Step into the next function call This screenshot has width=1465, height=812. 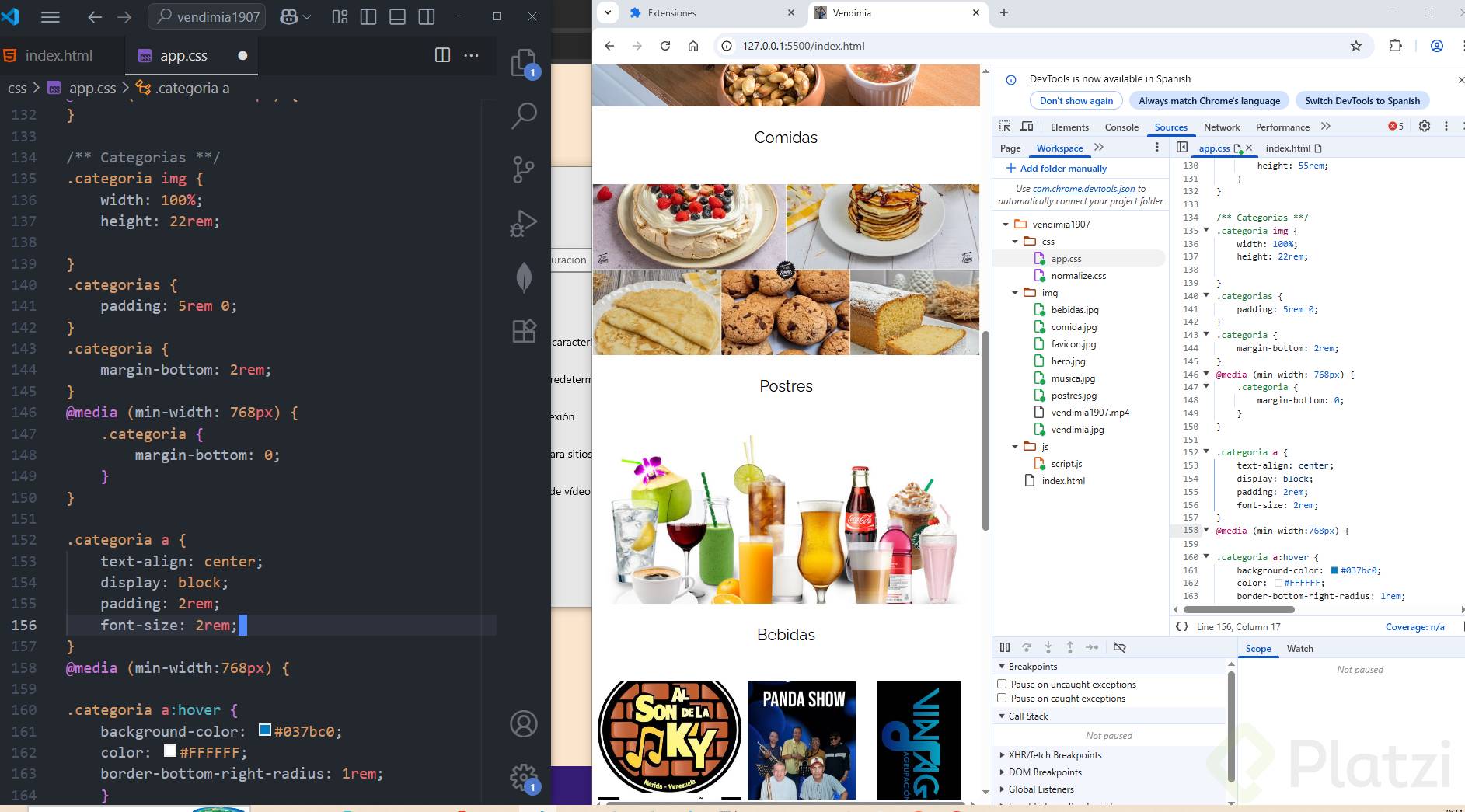coord(1048,647)
